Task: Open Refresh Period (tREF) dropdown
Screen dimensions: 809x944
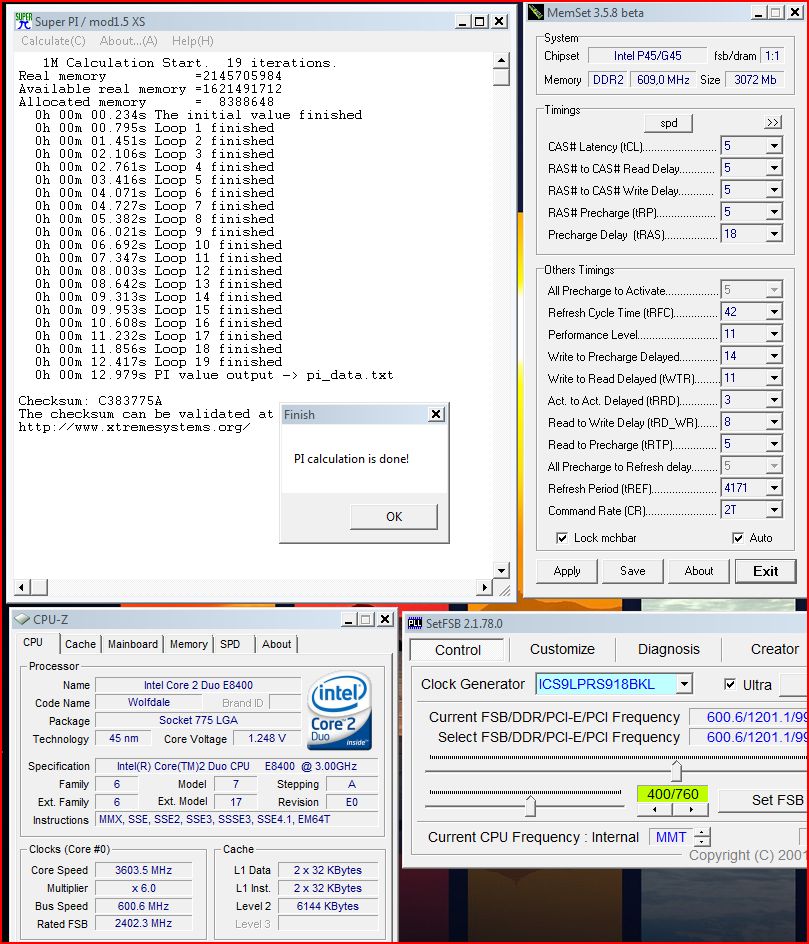Action: click(x=775, y=488)
